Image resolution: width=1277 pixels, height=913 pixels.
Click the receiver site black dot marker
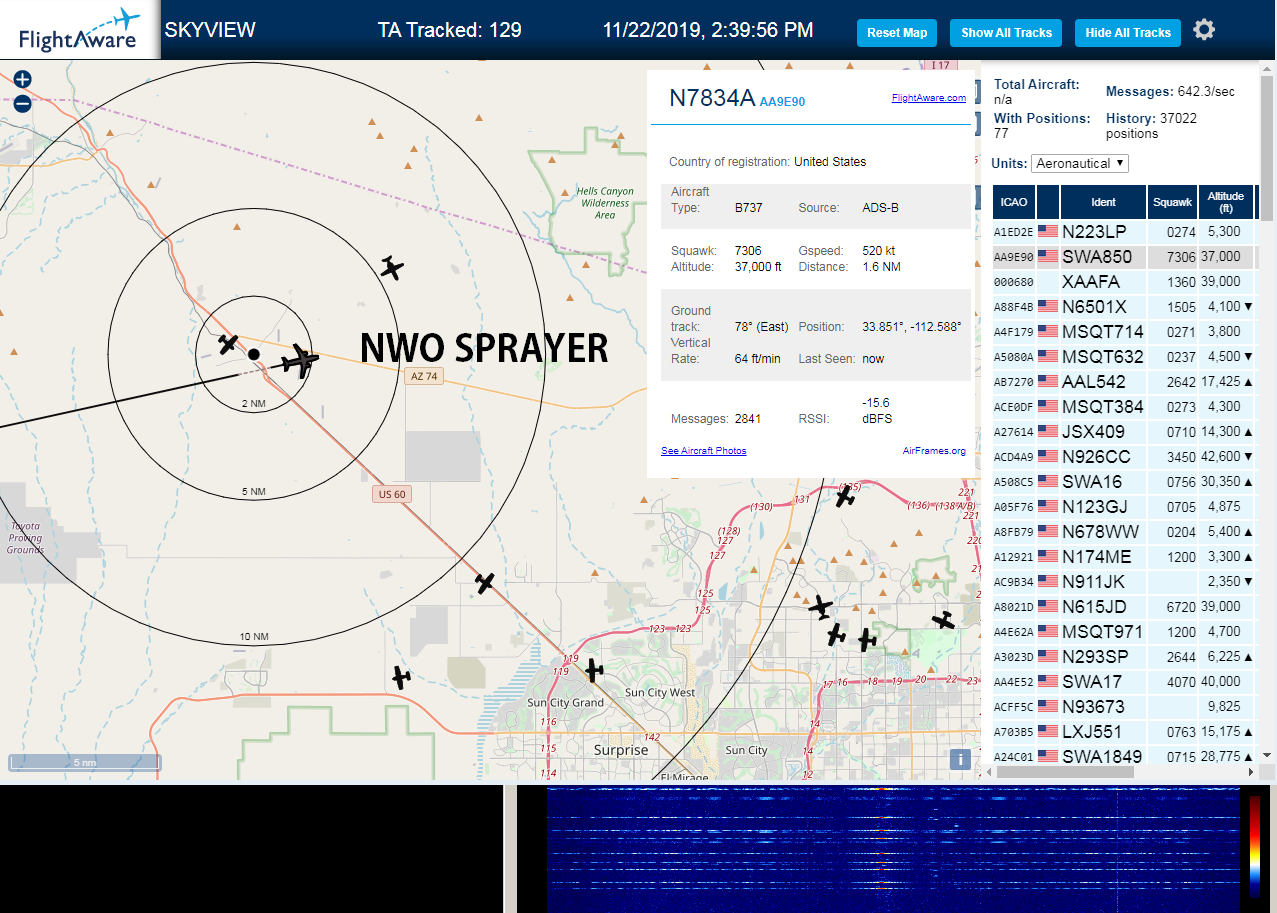[x=254, y=354]
